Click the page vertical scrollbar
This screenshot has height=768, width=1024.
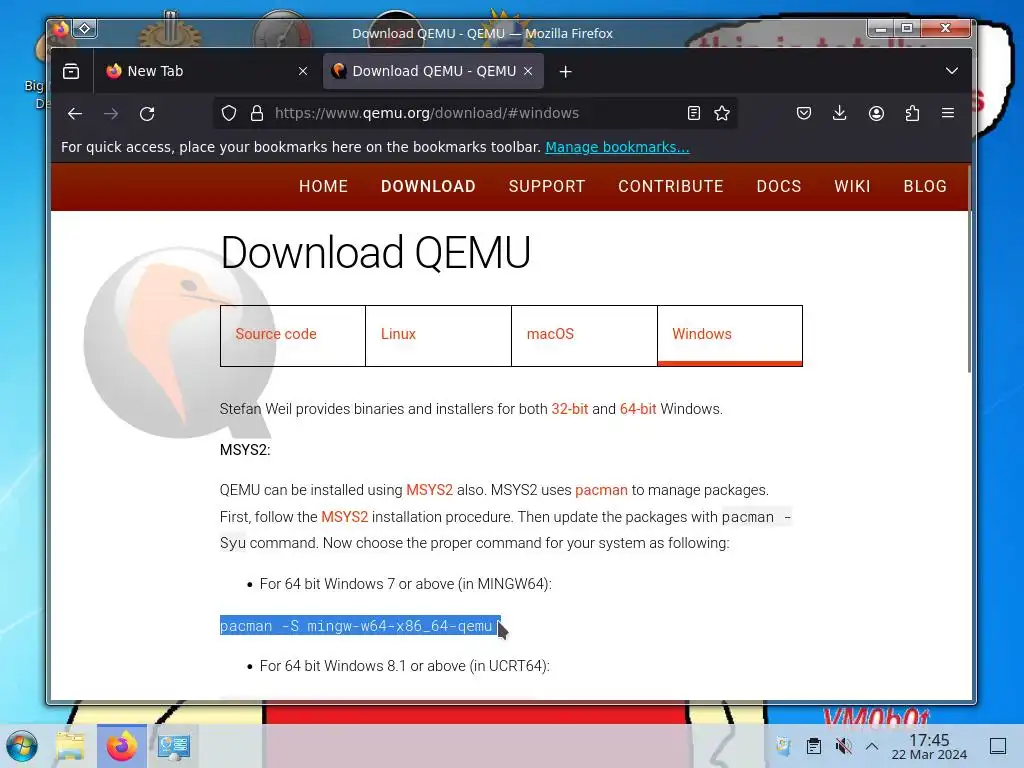click(x=969, y=270)
